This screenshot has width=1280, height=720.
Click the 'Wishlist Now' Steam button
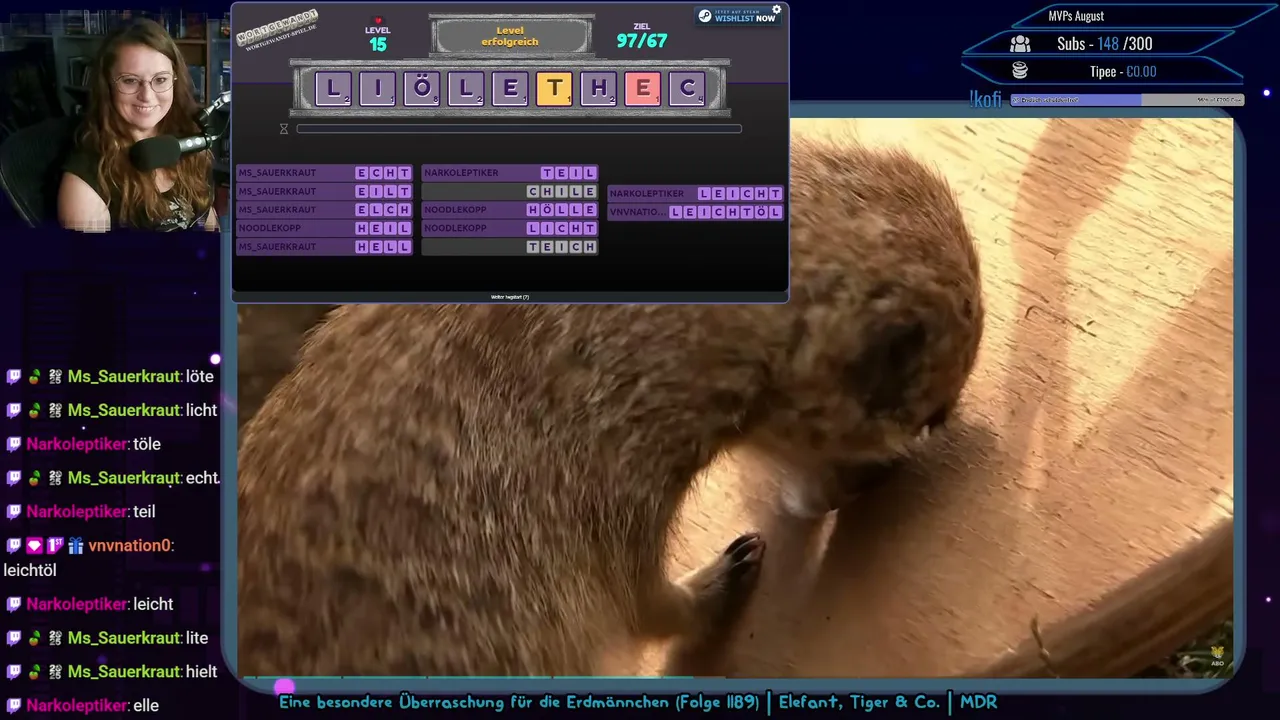coord(736,16)
